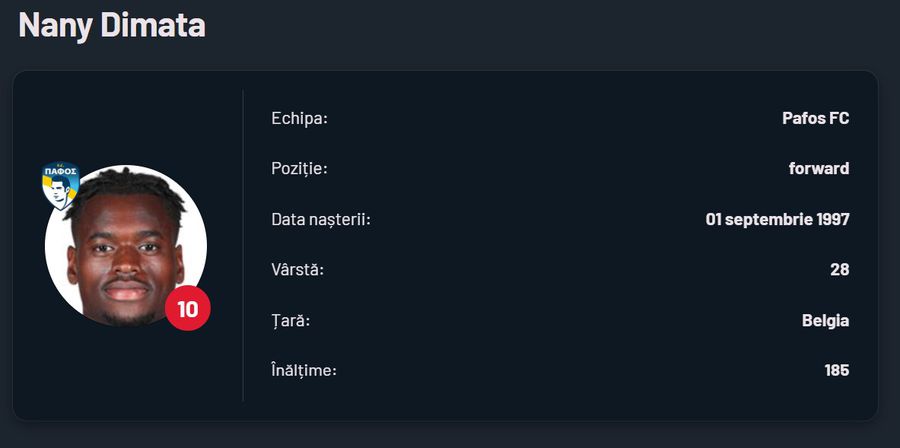Select the 'Echipa:' label
The width and height of the screenshot is (900, 448).
click(299, 119)
